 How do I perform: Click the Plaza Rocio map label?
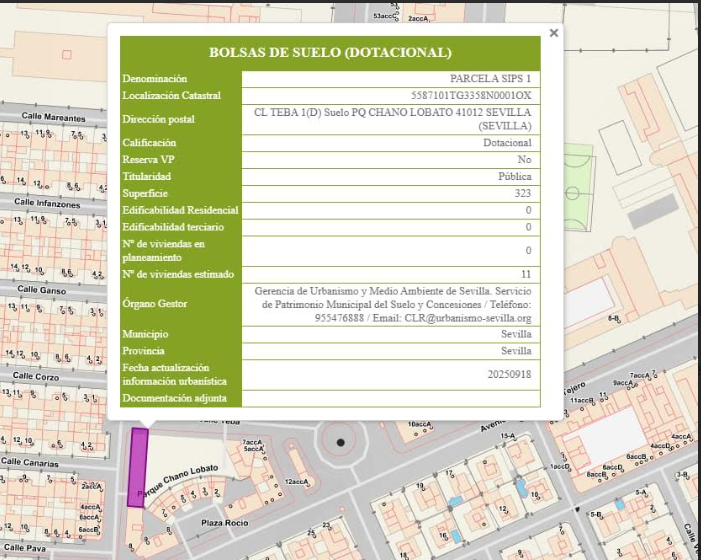[x=225, y=523]
